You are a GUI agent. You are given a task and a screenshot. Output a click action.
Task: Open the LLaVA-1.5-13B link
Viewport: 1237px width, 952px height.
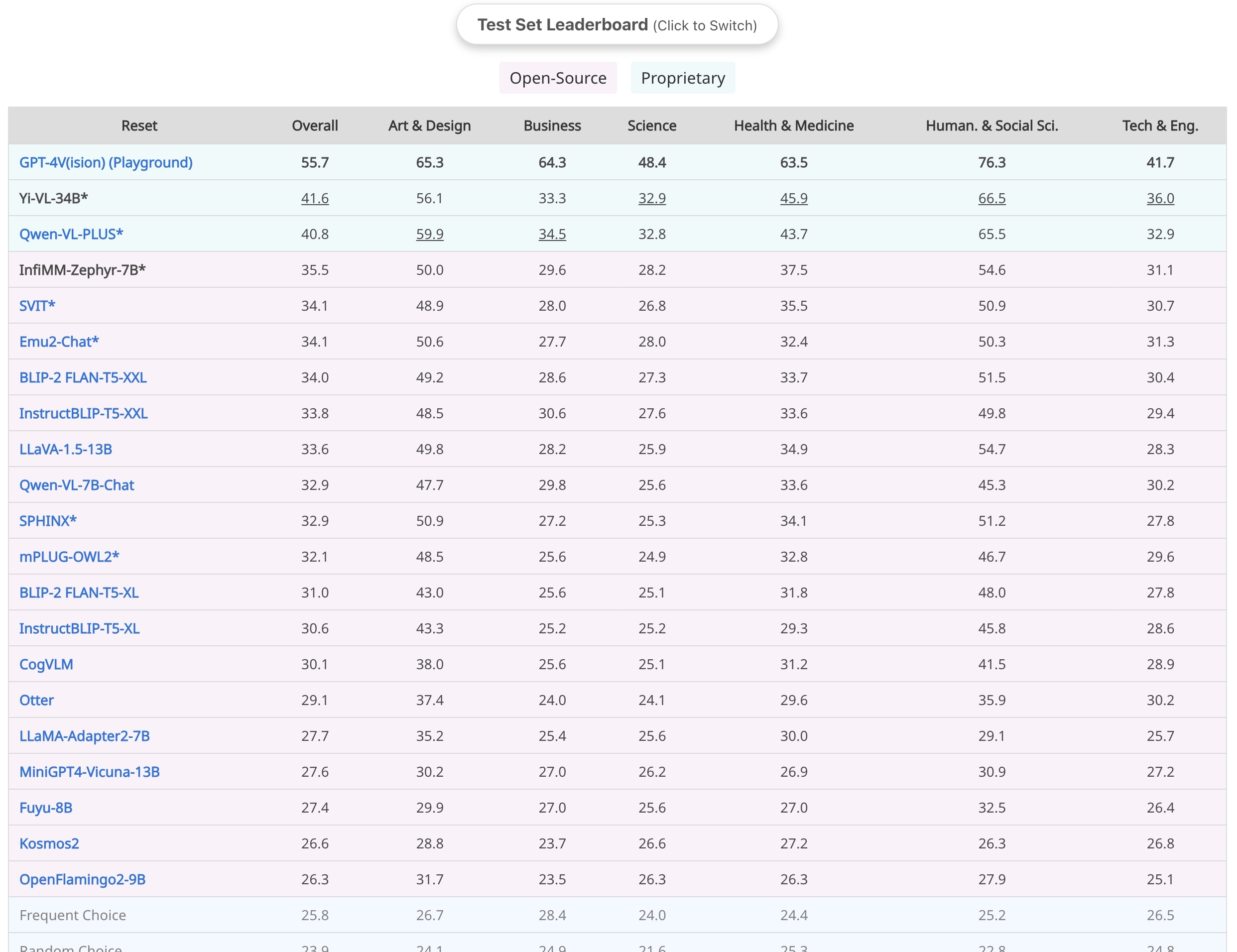point(66,449)
